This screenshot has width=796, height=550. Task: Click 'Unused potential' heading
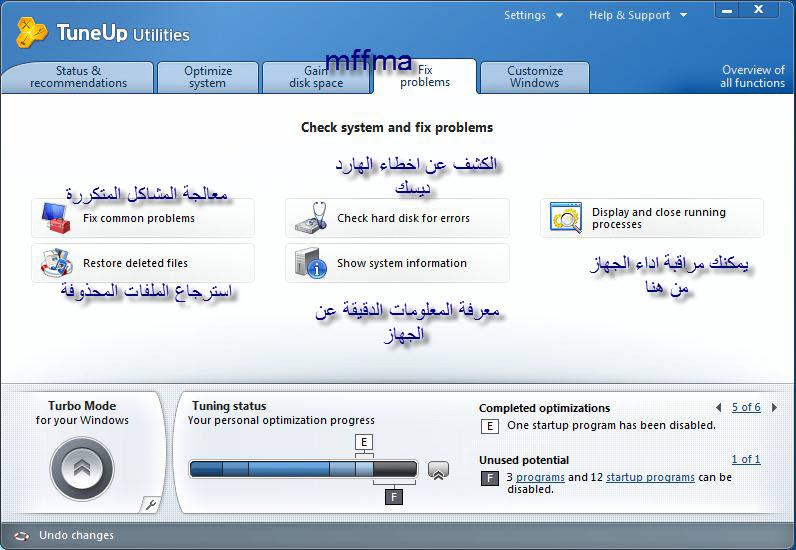pyautogui.click(x=524, y=460)
